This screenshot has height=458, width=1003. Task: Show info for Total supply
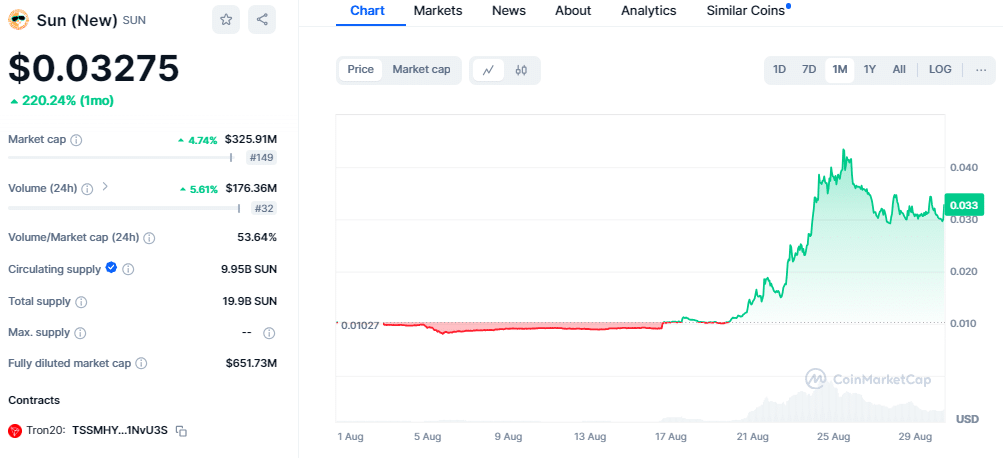point(81,301)
